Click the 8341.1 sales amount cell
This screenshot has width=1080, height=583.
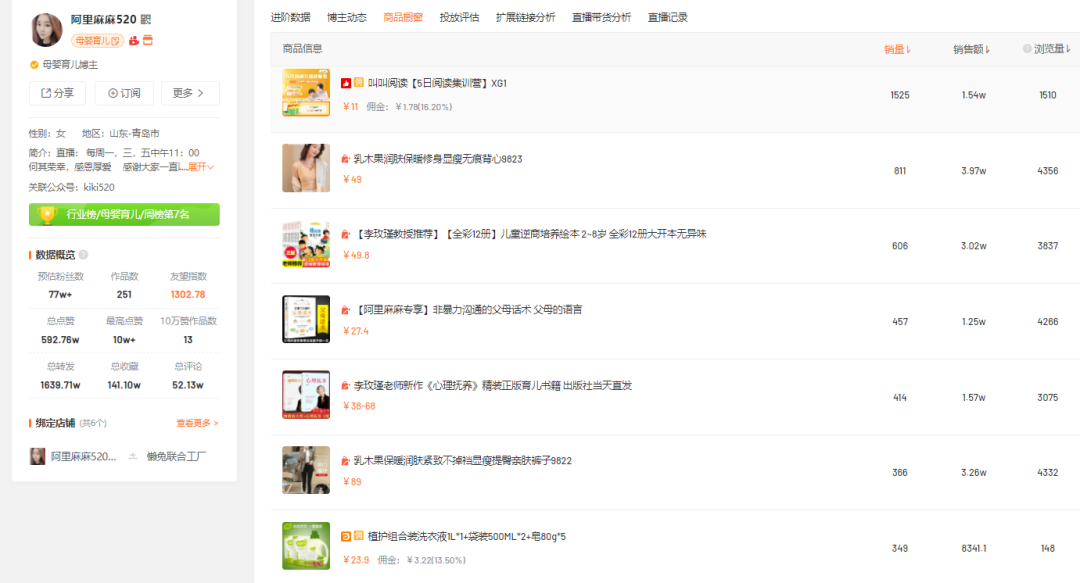974,549
